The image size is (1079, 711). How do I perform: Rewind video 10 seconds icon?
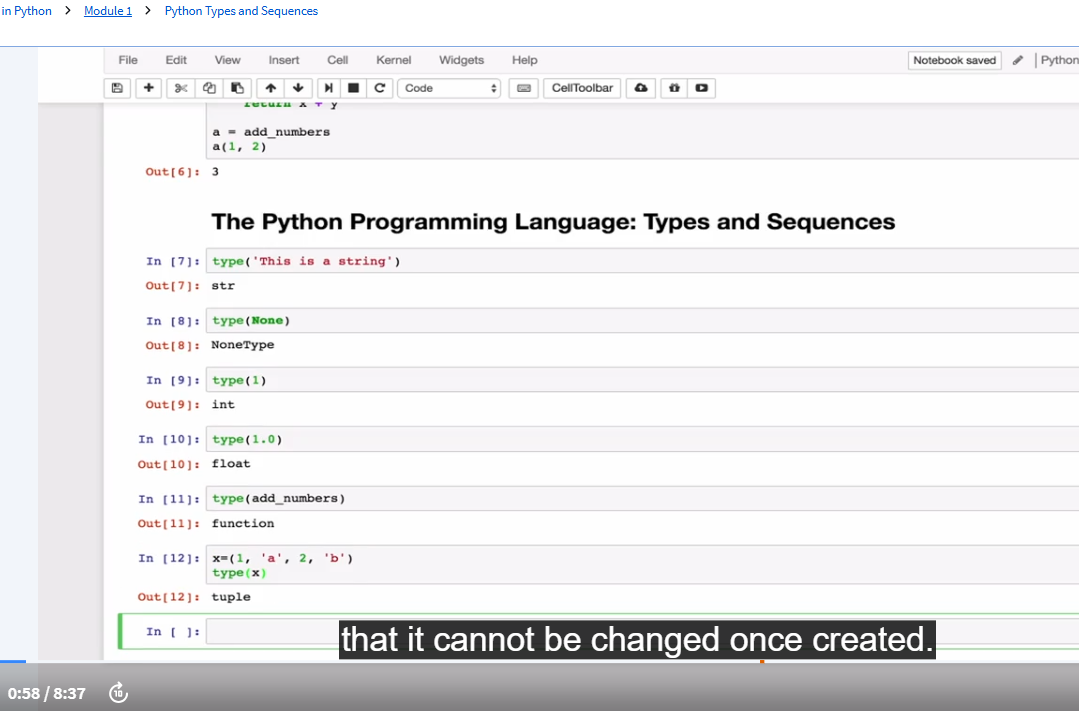click(118, 692)
